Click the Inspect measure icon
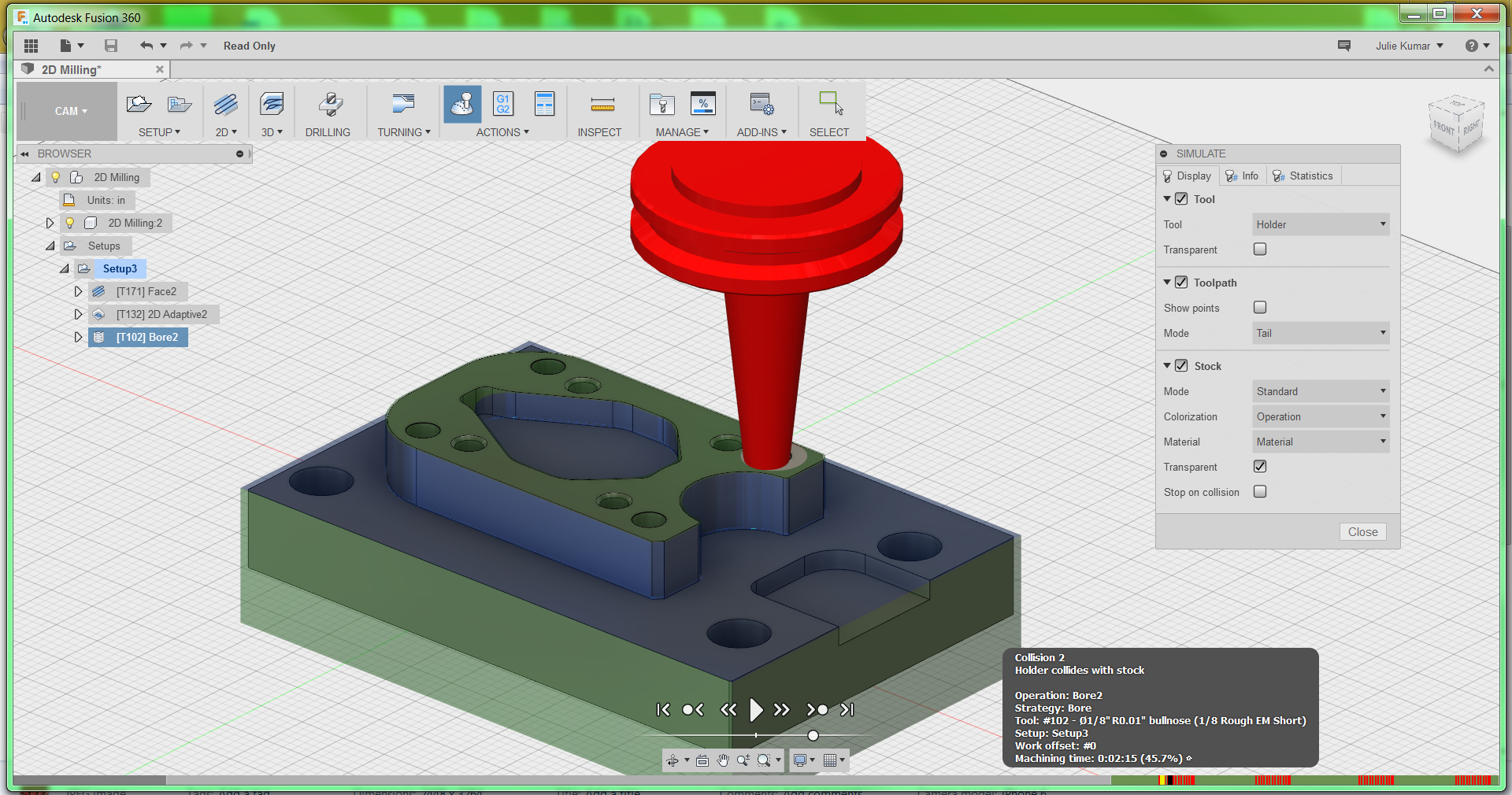The height and width of the screenshot is (795, 1512). (602, 104)
